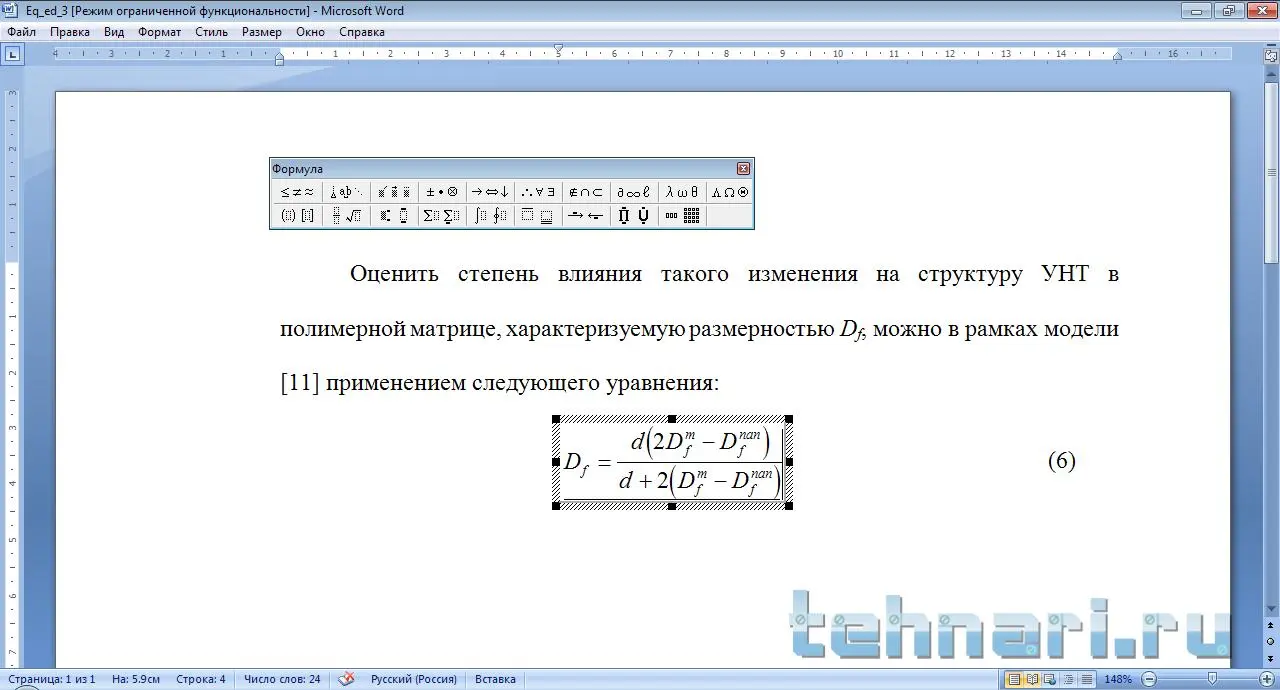Click the zoom slider handle

[1212, 679]
